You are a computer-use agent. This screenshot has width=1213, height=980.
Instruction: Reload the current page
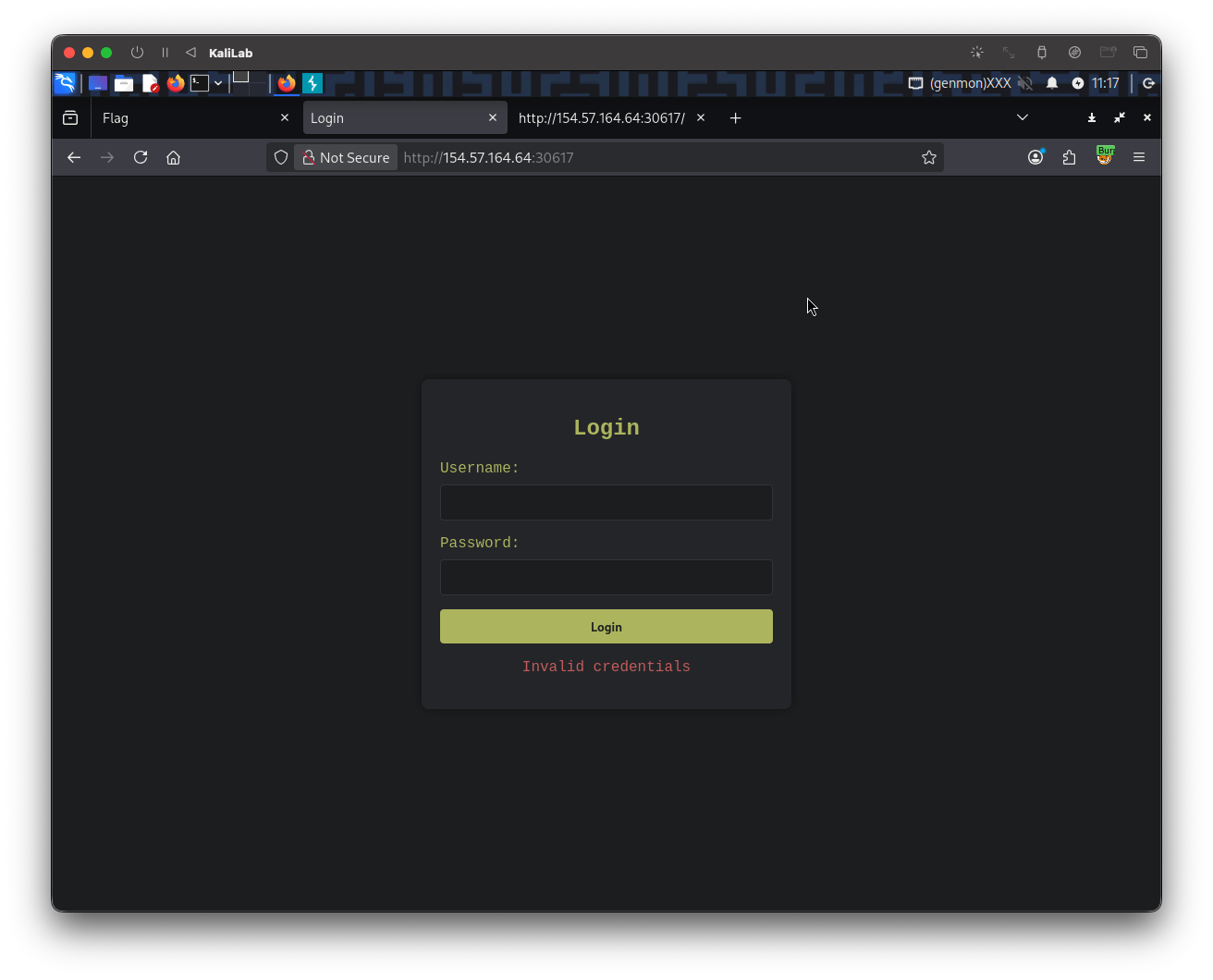tap(141, 157)
